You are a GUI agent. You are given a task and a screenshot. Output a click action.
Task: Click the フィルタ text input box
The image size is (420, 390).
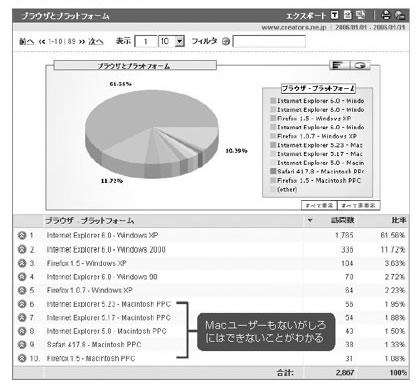coord(269,41)
